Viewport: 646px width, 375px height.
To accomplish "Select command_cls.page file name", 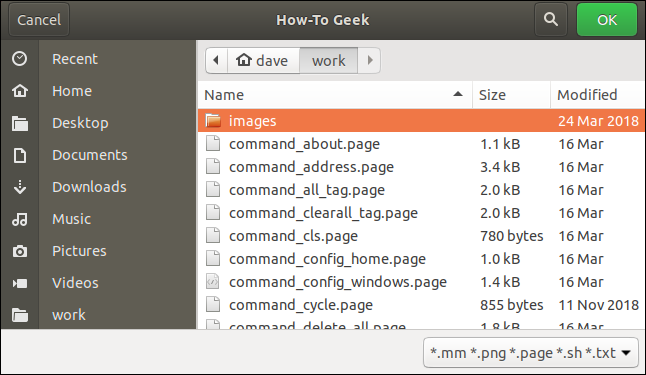I will click(293, 237).
